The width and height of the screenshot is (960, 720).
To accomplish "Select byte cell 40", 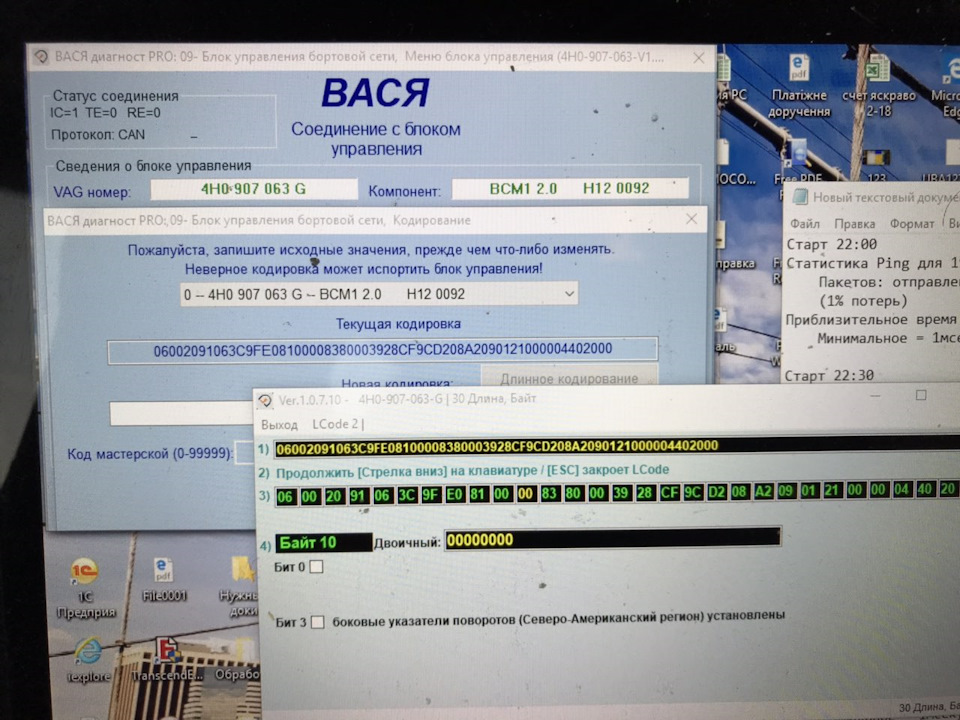I will [x=925, y=489].
